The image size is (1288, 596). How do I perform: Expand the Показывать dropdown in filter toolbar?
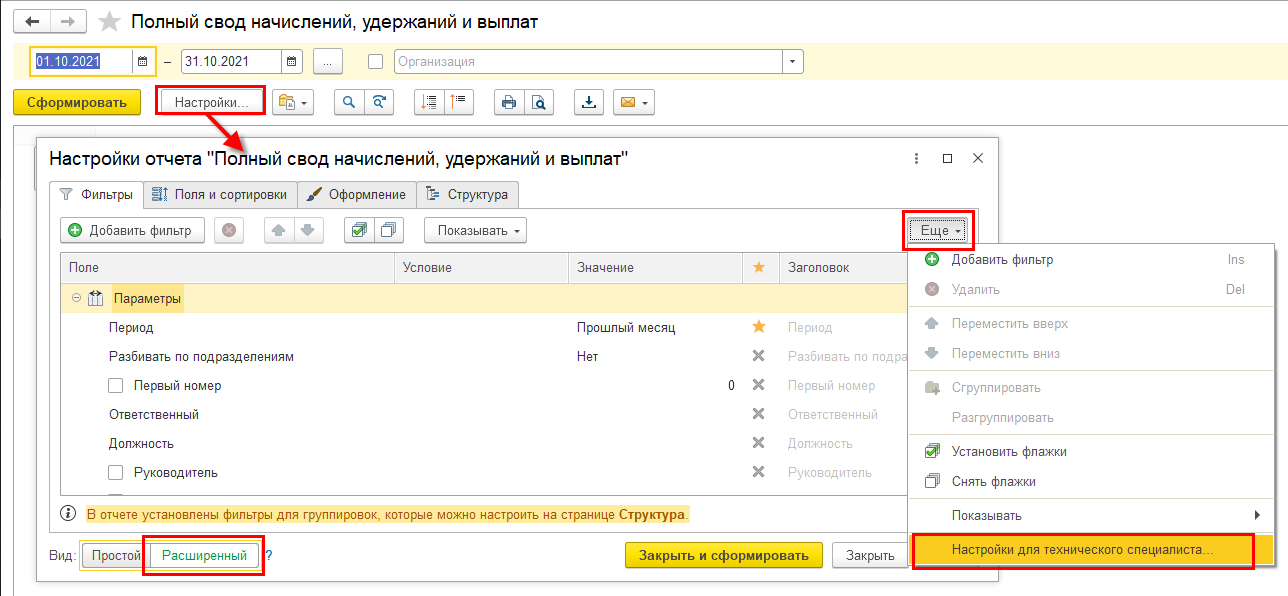point(475,230)
